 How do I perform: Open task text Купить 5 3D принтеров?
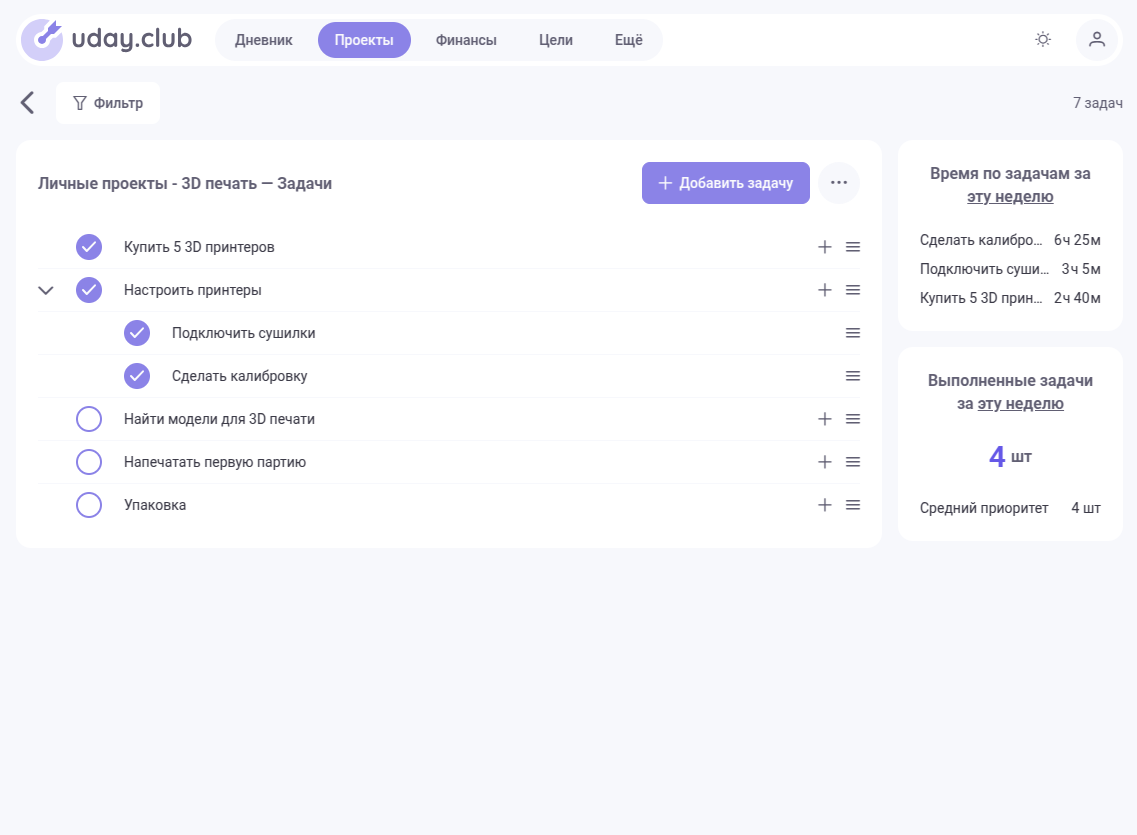tap(199, 247)
